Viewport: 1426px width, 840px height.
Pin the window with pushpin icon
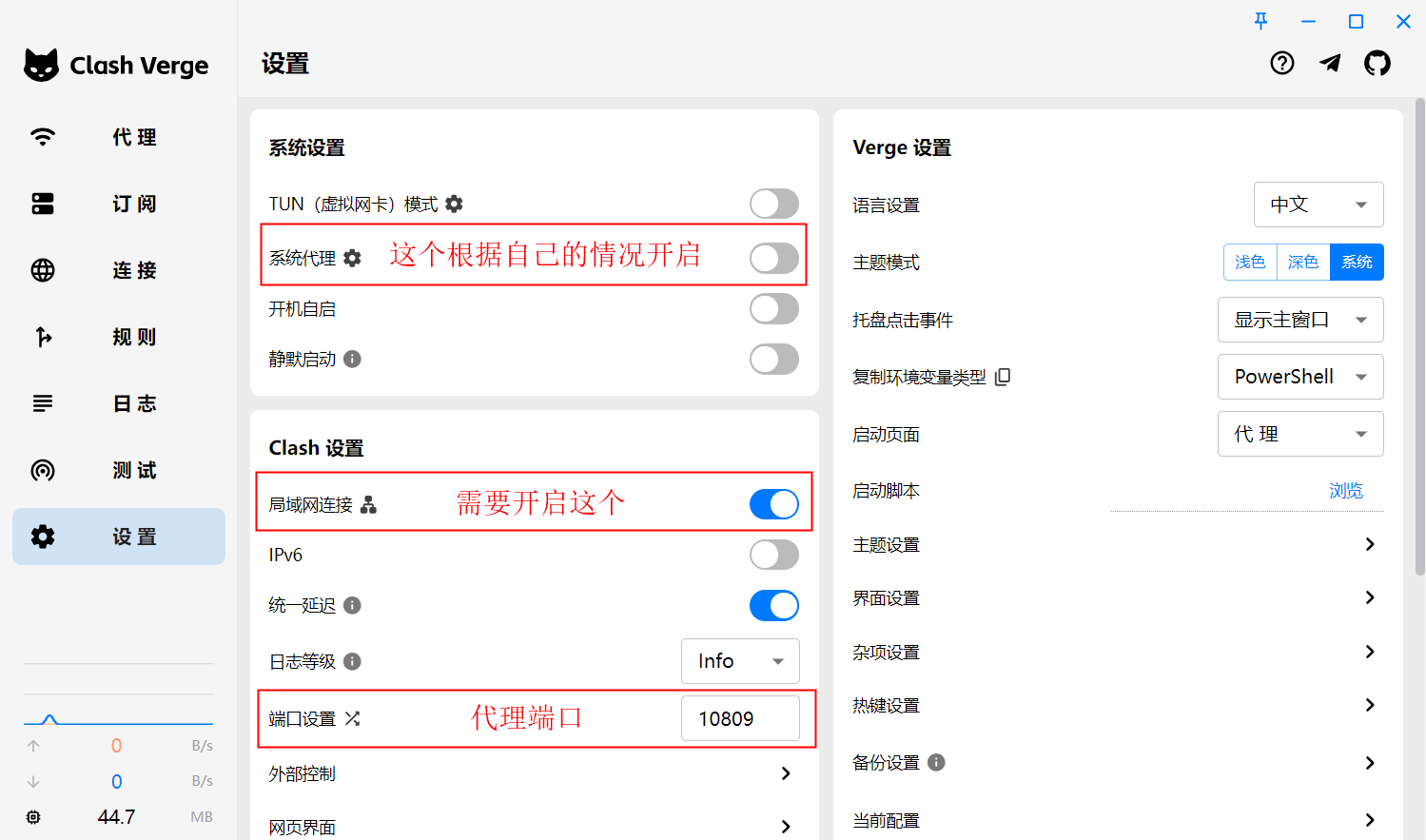click(1260, 21)
